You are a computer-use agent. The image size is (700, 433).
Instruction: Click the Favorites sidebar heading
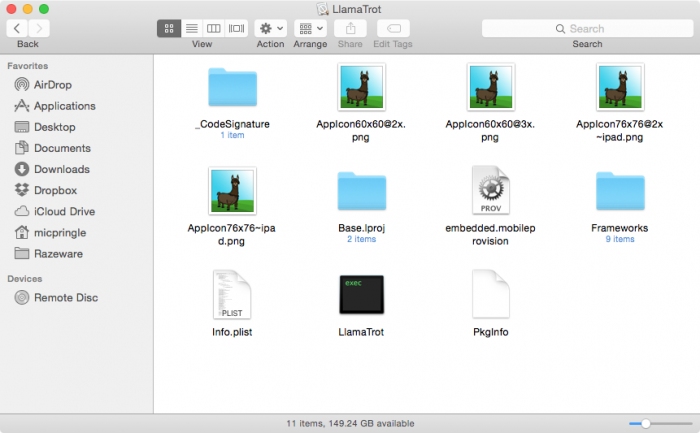coord(28,66)
